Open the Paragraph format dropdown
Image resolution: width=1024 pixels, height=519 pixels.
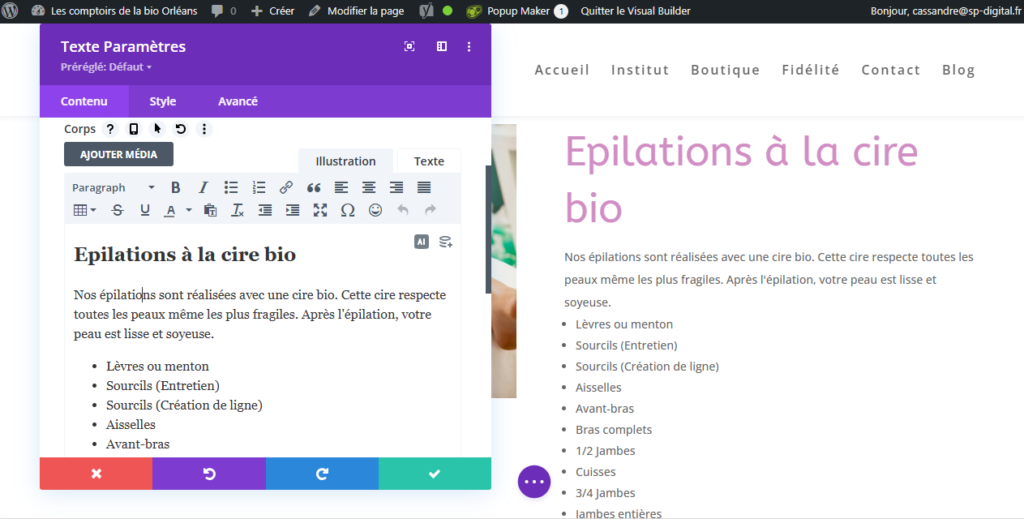coord(114,187)
